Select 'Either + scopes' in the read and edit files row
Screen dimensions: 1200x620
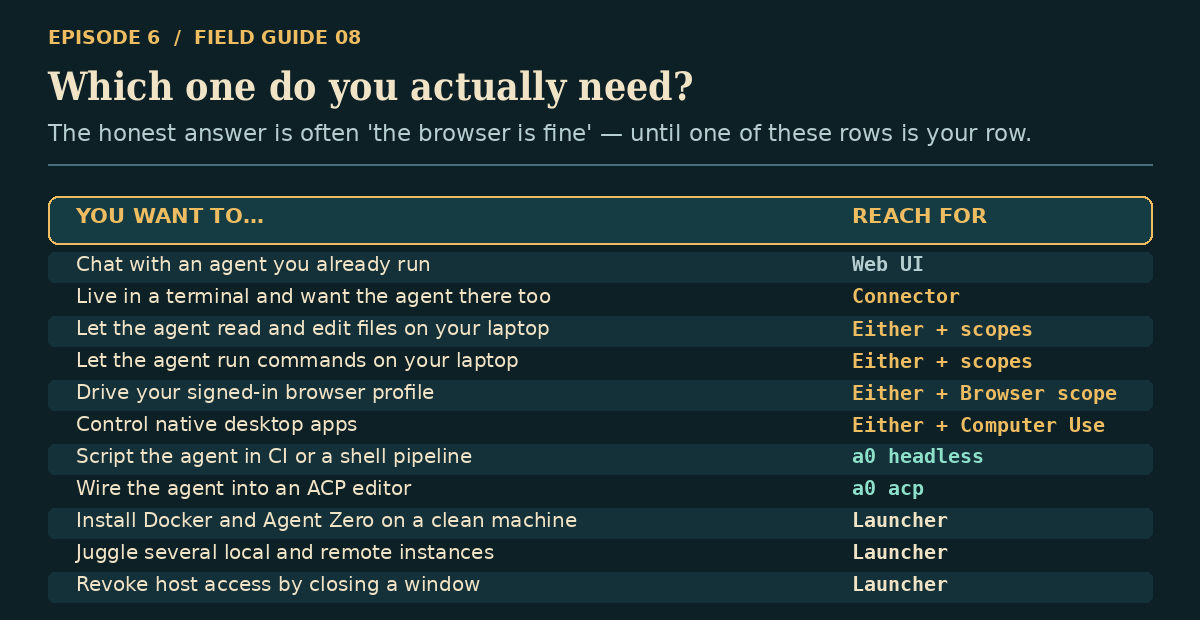tap(942, 329)
